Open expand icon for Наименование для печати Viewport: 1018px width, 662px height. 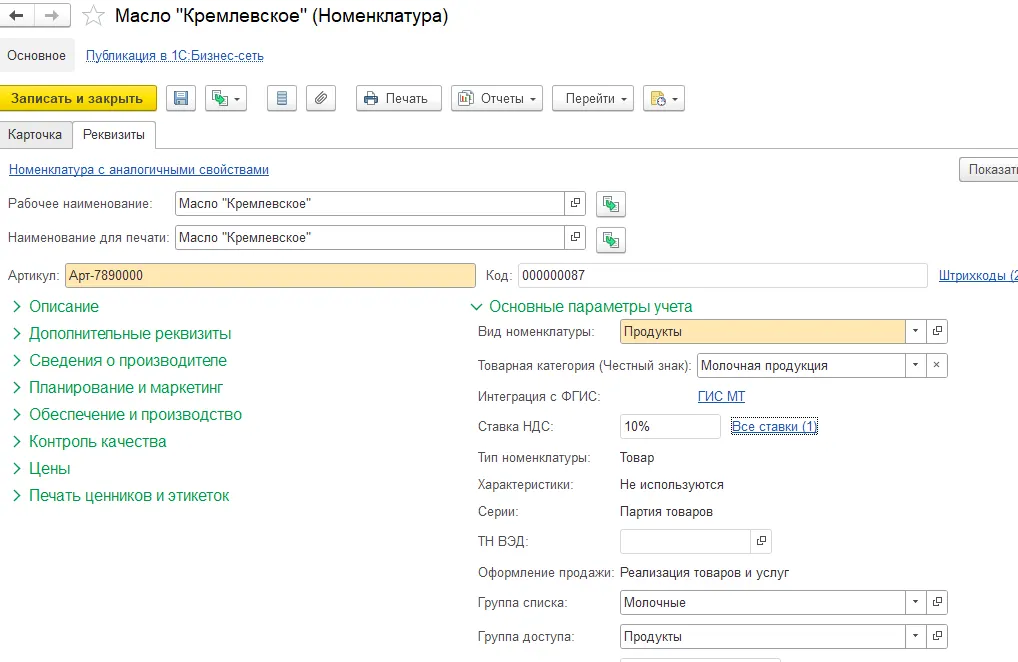click(x=575, y=238)
